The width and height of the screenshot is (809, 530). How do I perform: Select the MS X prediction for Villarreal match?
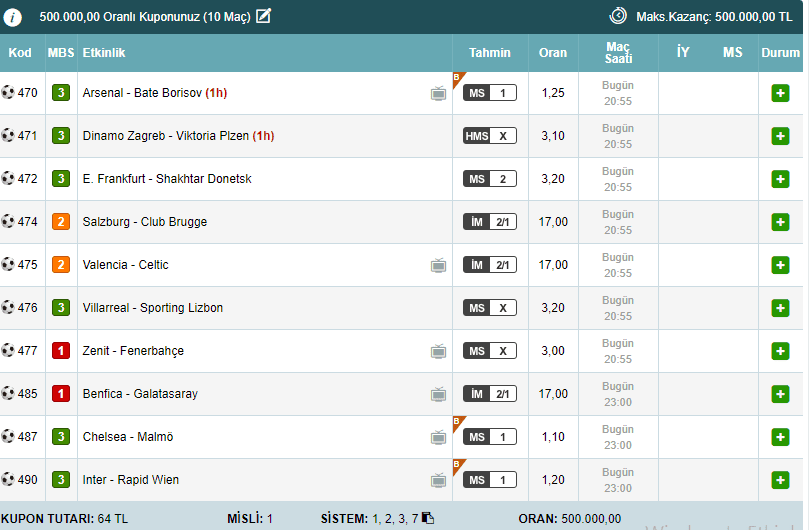pyautogui.click(x=490, y=308)
